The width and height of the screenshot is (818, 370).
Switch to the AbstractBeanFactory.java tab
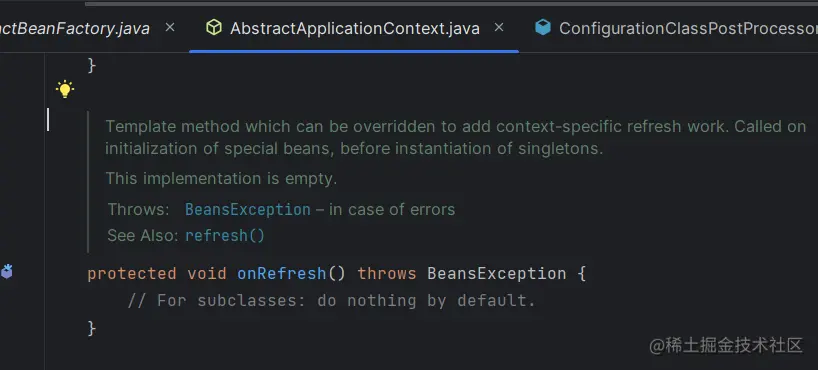click(75, 28)
